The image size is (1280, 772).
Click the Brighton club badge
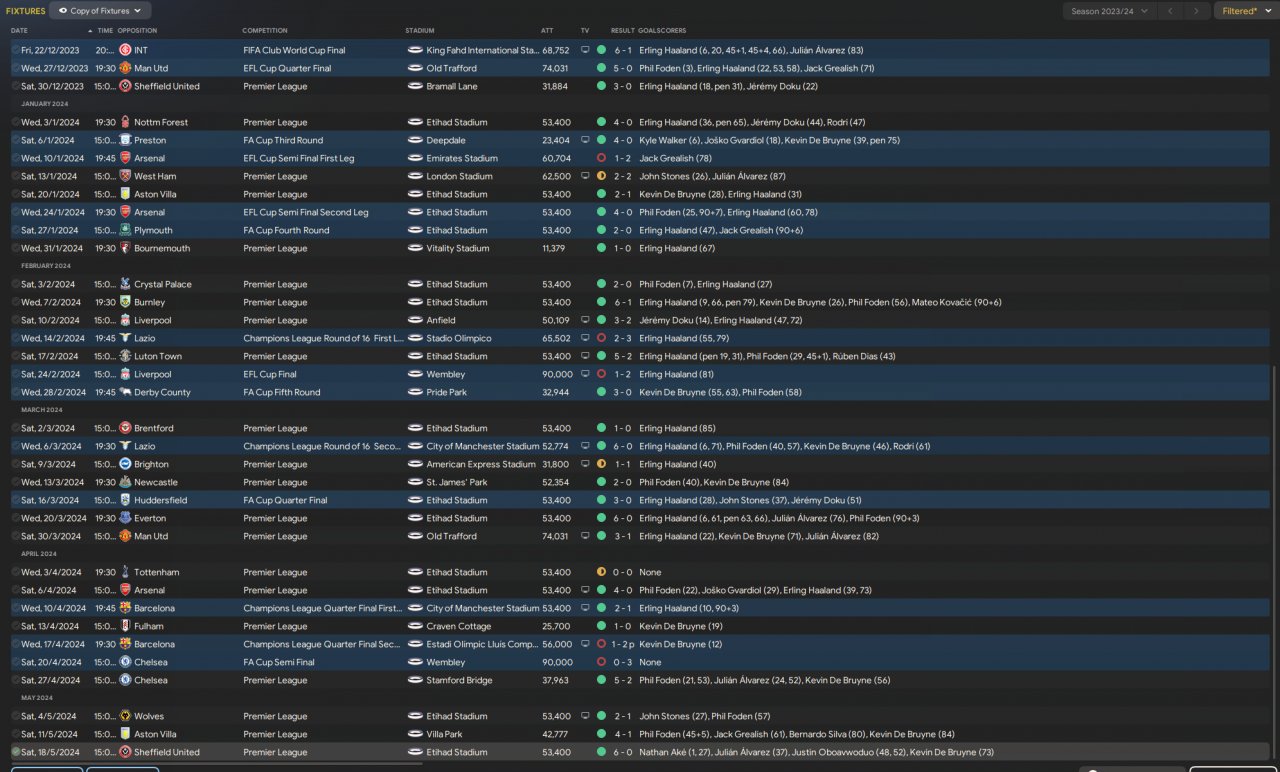(125, 464)
